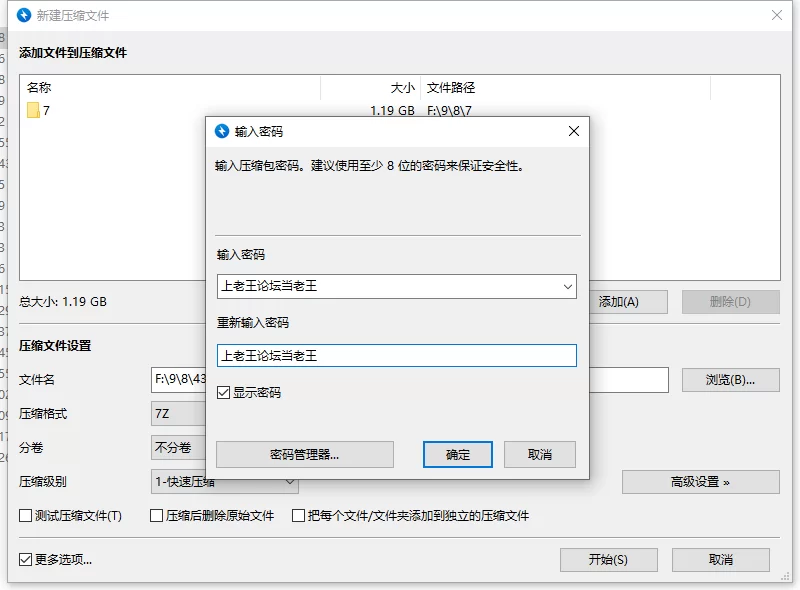Image resolution: width=800 pixels, height=590 pixels.
Task: Close the 新建压缩文件 window
Action: tap(777, 15)
